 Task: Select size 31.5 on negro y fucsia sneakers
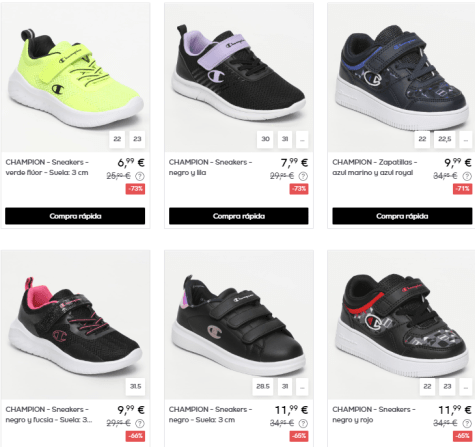click(135, 386)
